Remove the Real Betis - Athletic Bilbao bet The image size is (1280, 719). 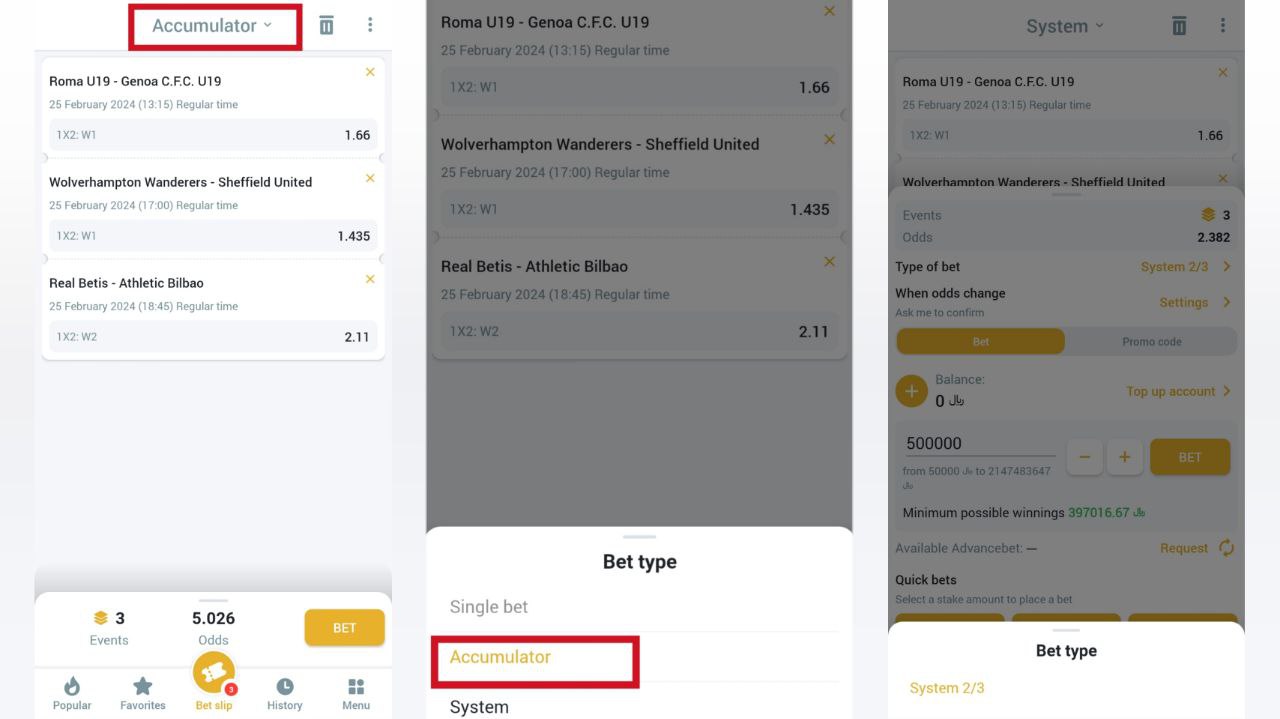point(370,279)
